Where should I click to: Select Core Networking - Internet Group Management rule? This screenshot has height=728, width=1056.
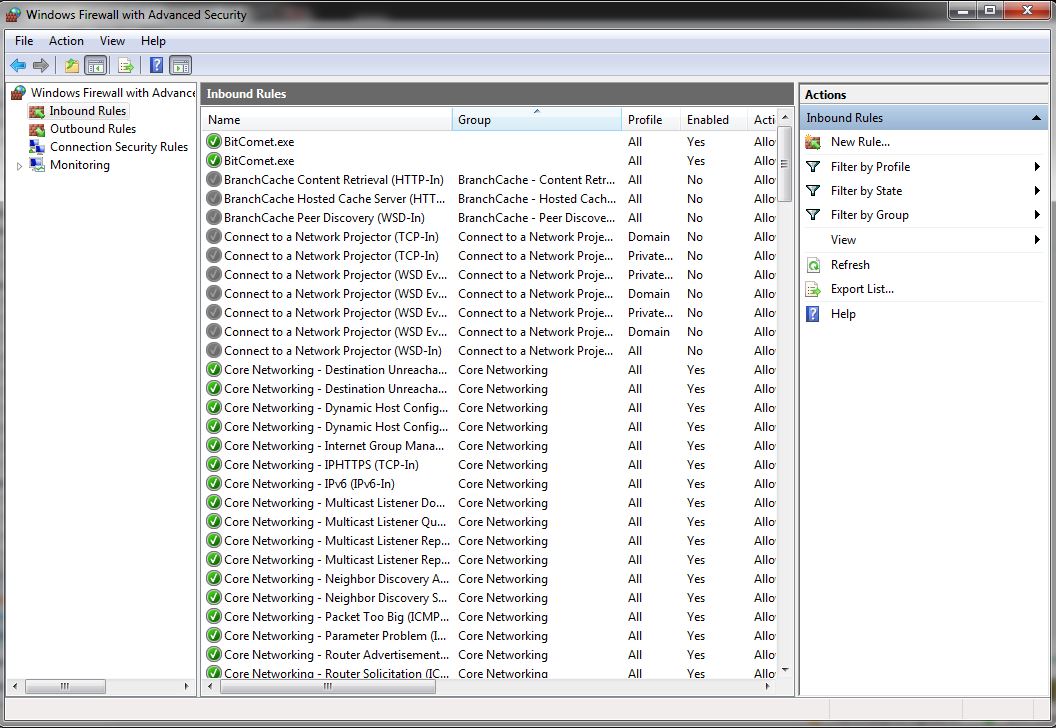tap(489, 446)
